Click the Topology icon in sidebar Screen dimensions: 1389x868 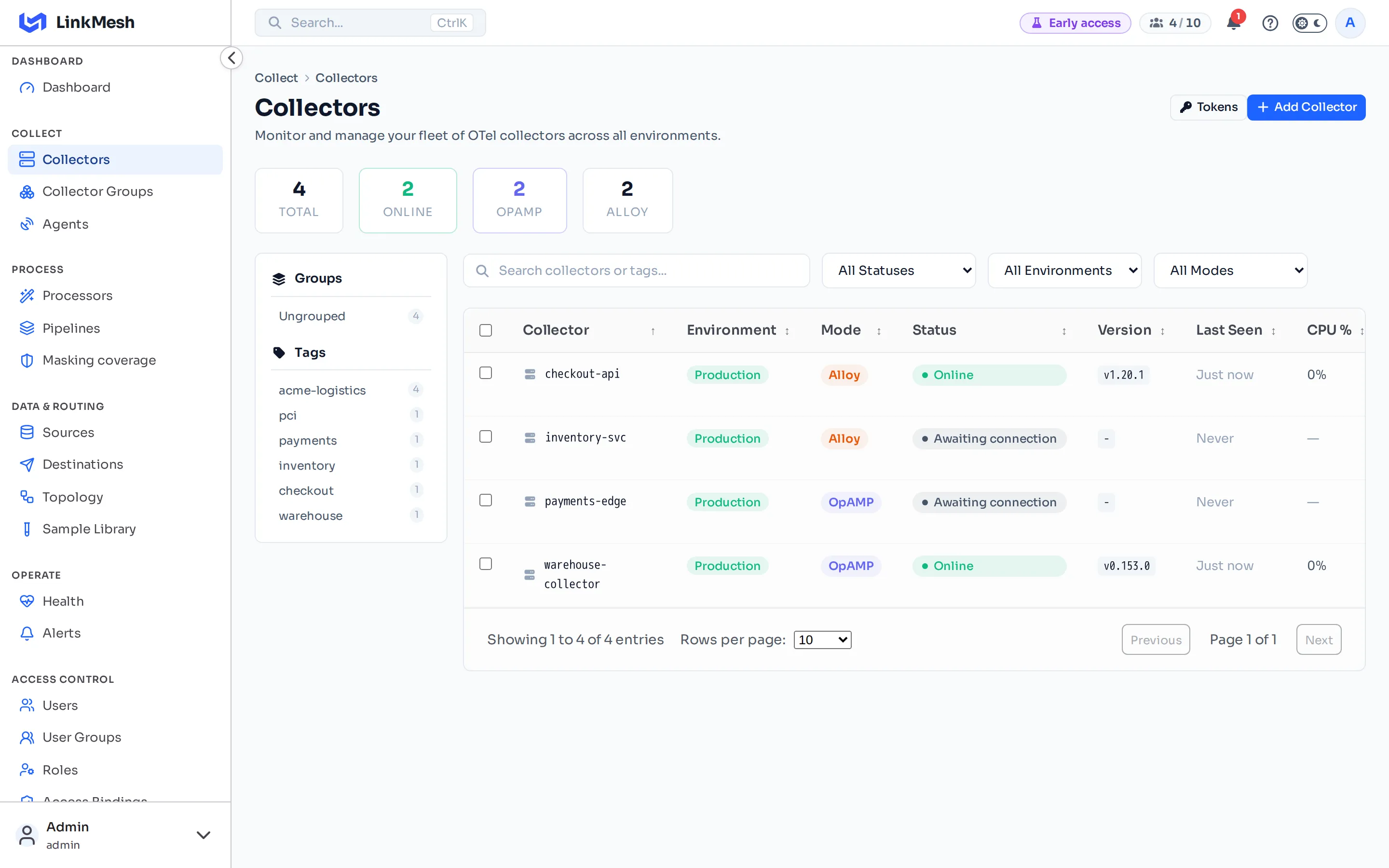pos(27,497)
